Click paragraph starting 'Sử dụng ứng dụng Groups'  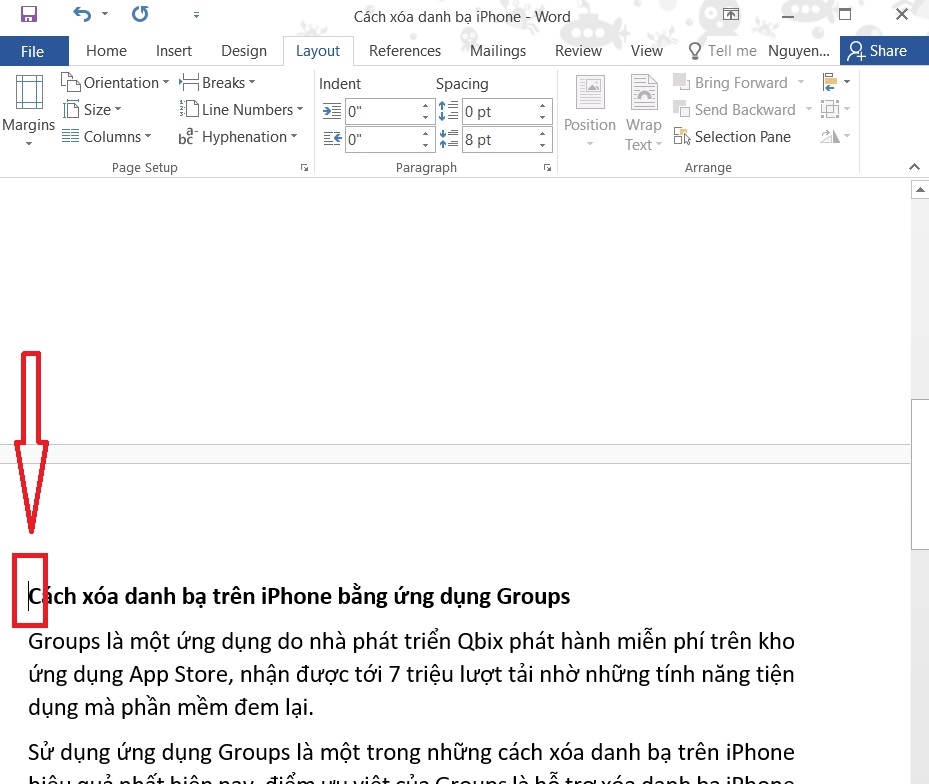411,766
